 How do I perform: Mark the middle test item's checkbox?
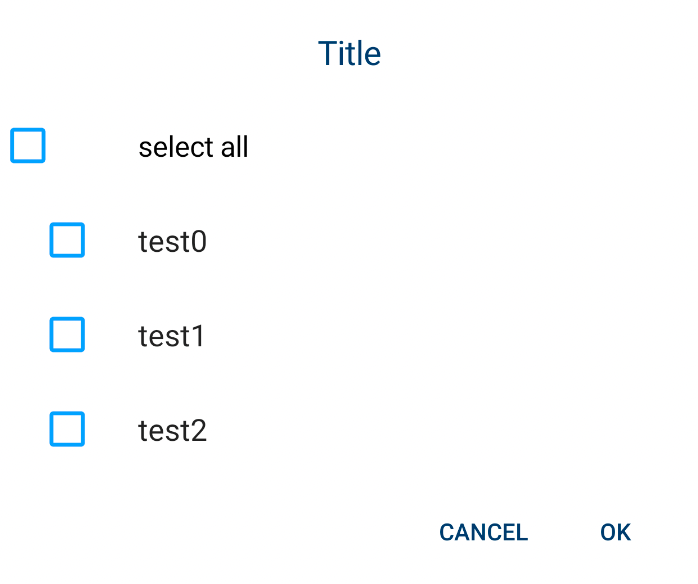click(67, 335)
